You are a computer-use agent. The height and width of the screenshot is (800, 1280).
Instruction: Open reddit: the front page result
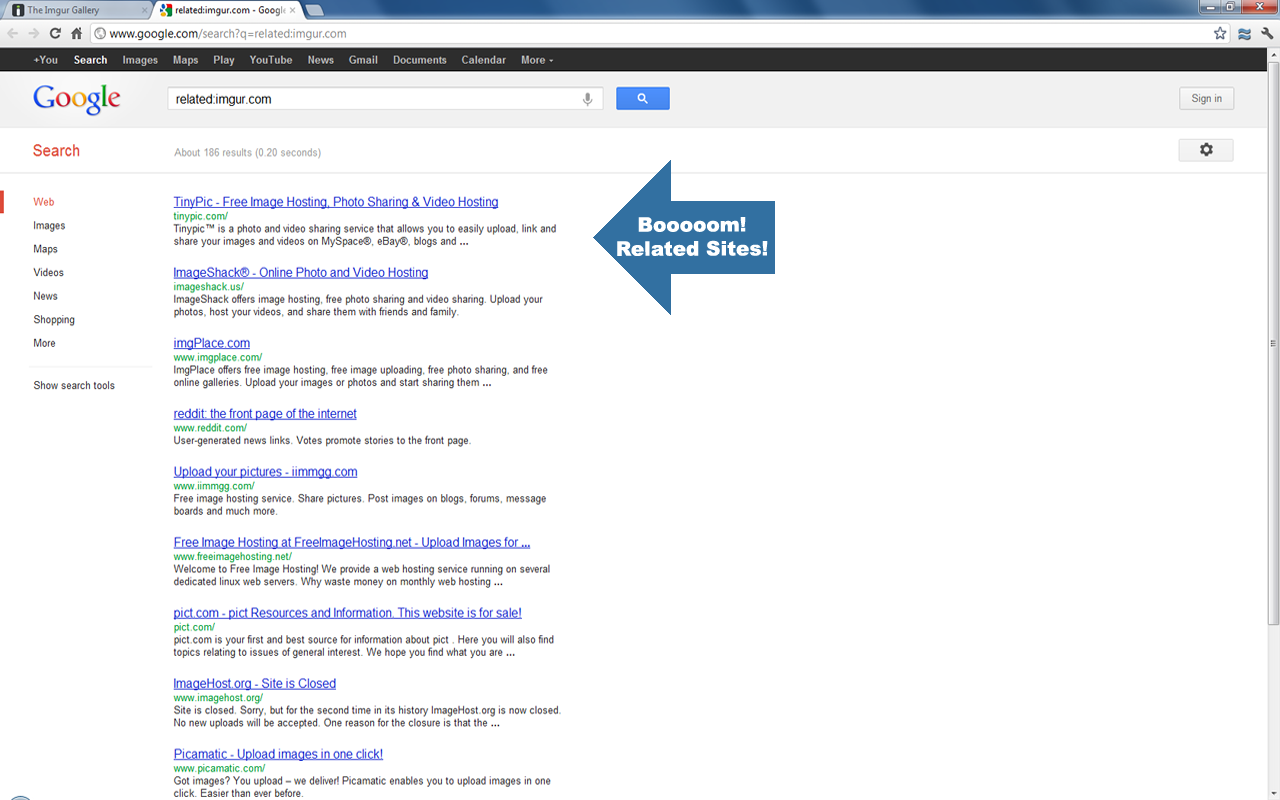pos(265,414)
